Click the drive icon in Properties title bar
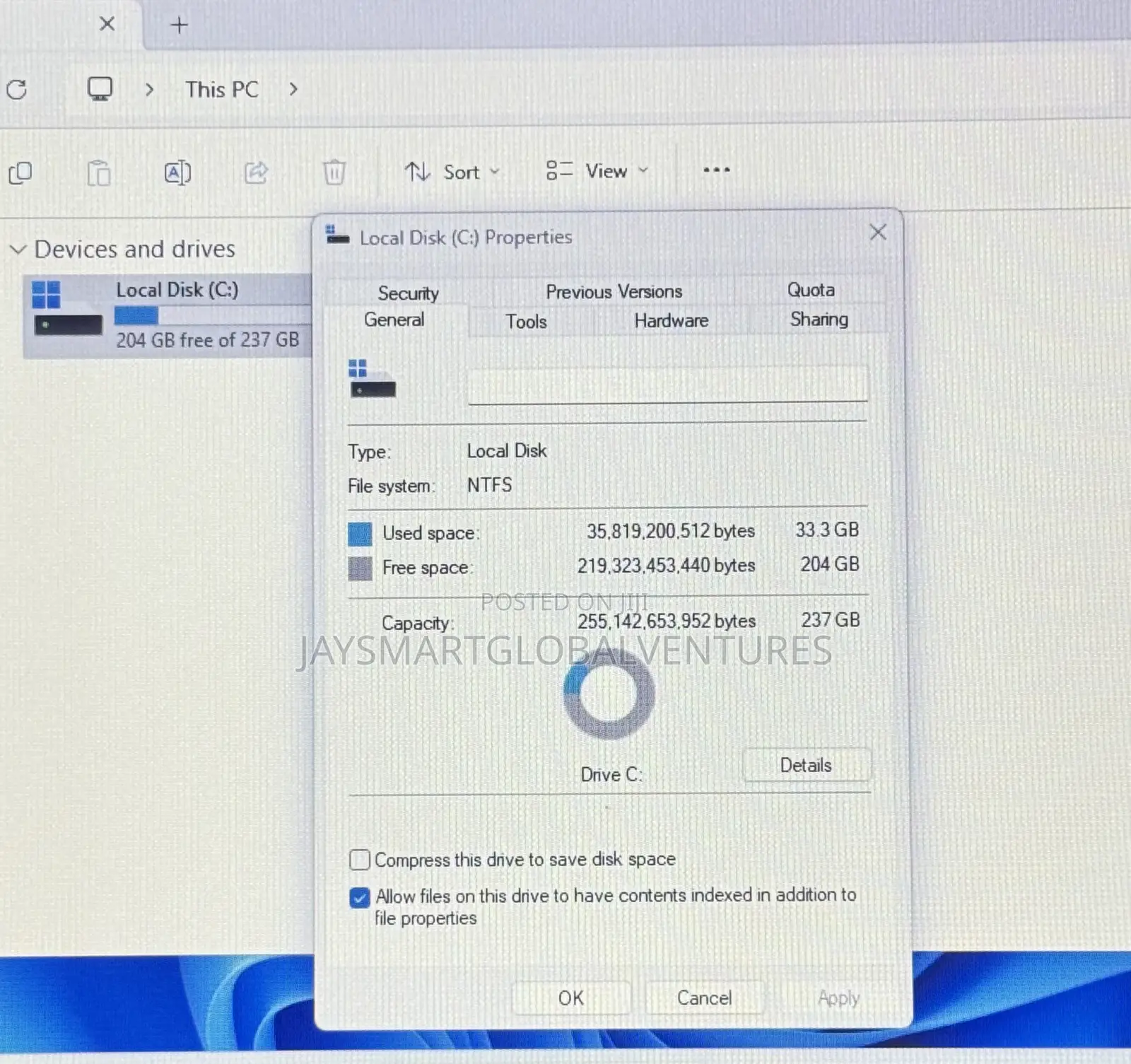 pos(337,235)
